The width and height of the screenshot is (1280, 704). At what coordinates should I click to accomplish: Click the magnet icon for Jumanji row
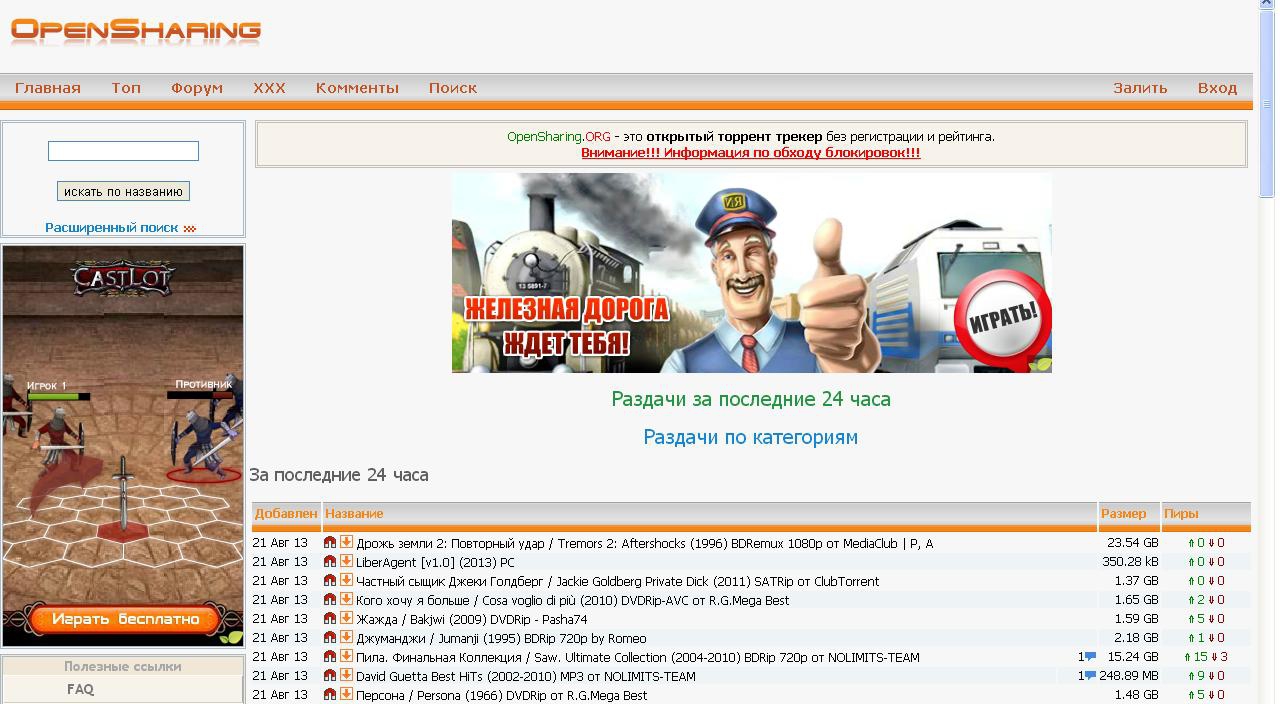pos(330,637)
